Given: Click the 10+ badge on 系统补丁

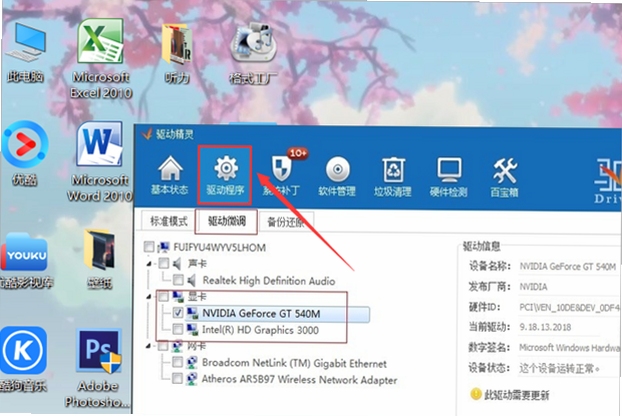Looking at the screenshot, I should click(298, 153).
